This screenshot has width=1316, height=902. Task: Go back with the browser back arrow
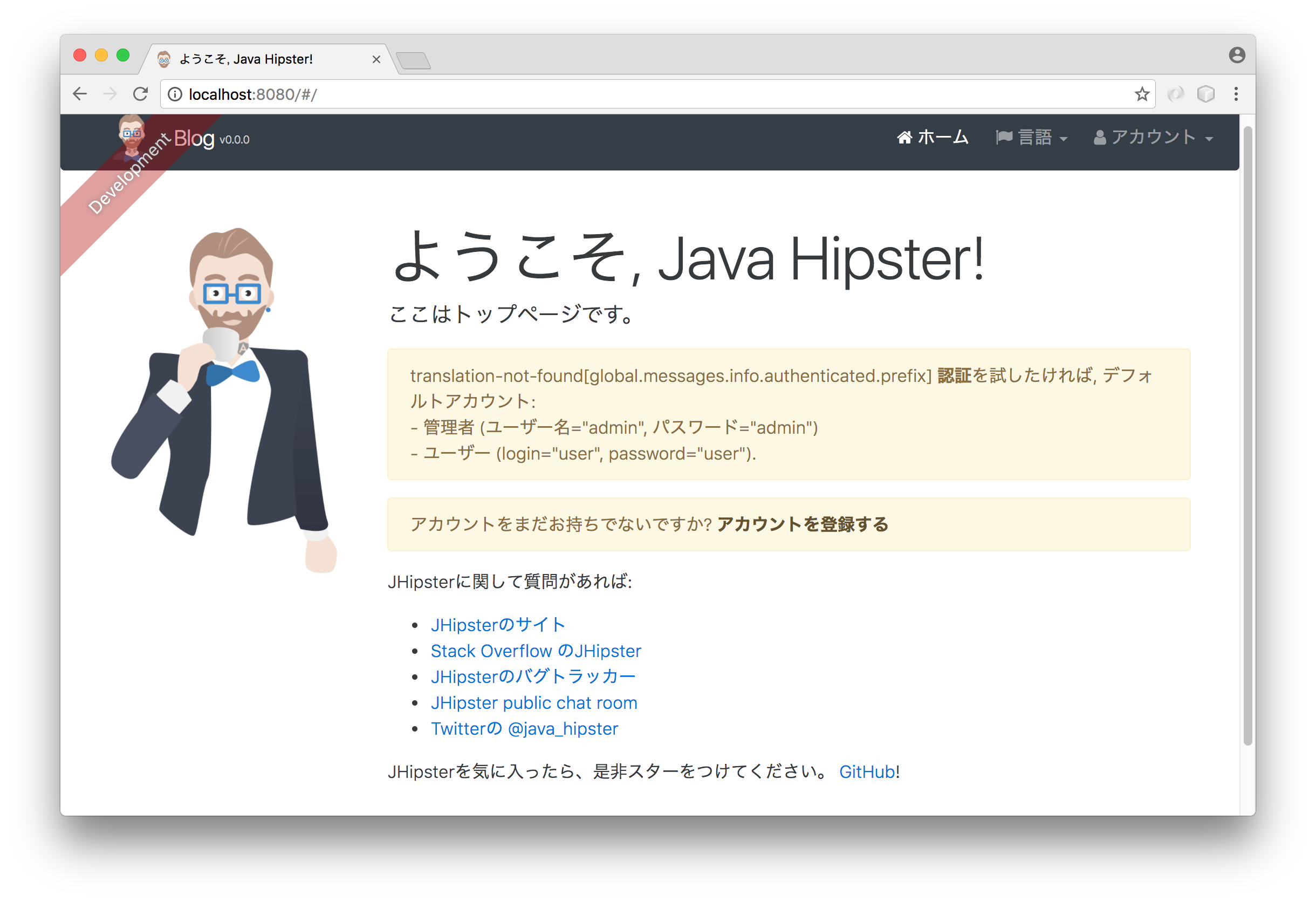(80, 93)
